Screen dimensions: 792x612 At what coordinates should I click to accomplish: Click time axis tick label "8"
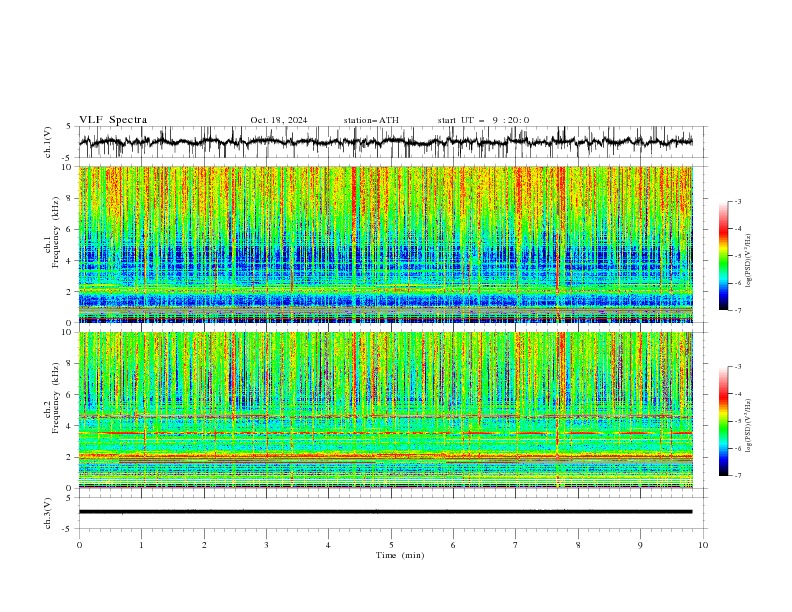pos(578,545)
